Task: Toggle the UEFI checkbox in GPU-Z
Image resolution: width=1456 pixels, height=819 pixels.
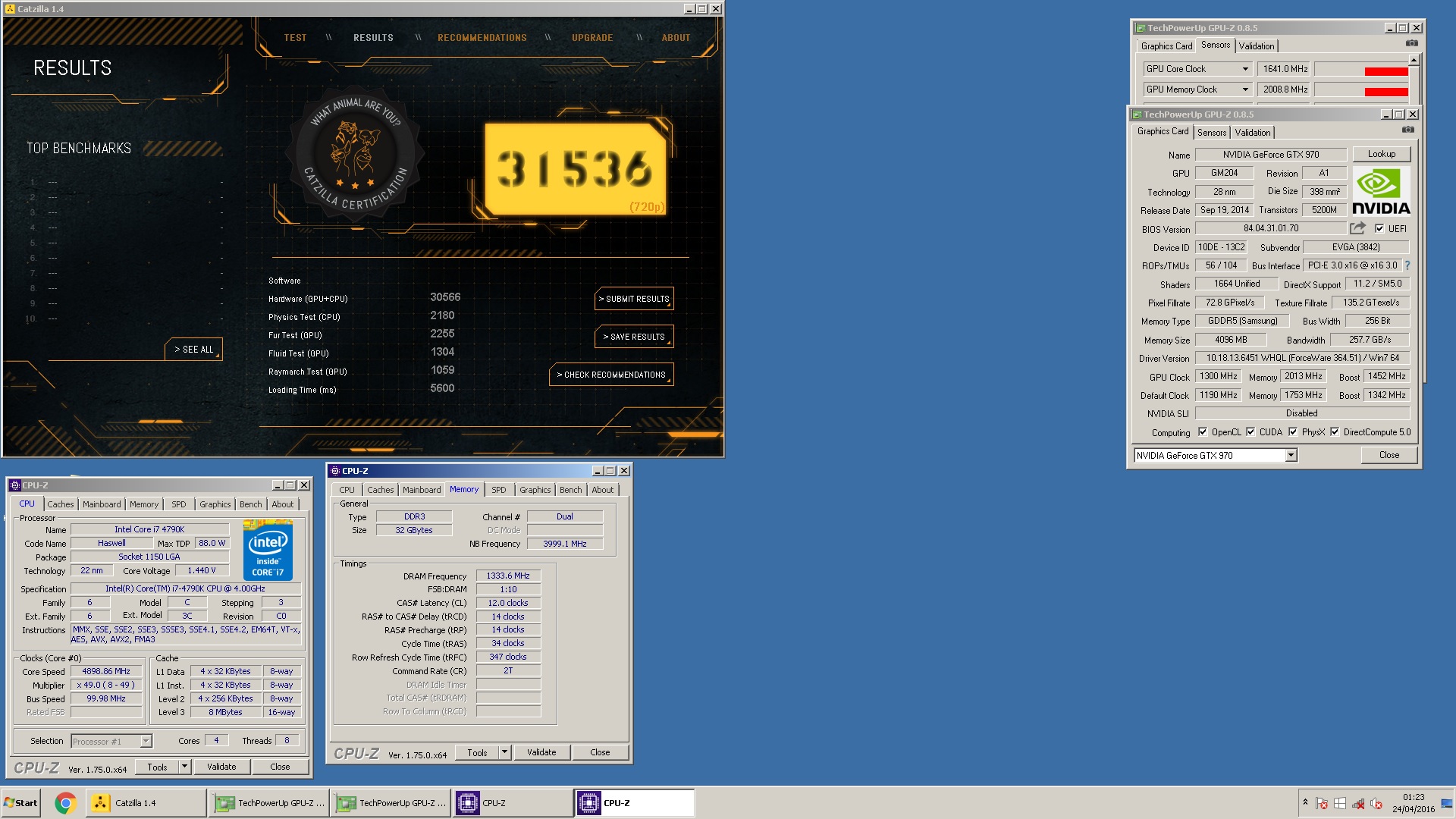Action: [1379, 228]
